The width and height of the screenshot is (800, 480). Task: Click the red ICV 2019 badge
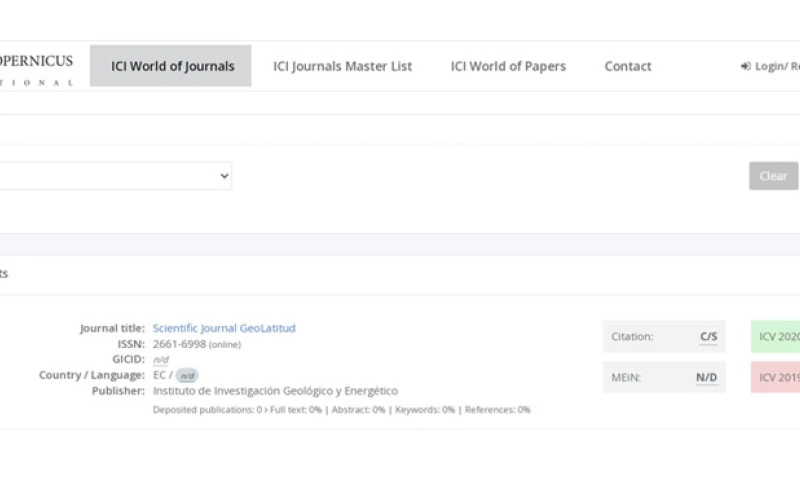776,378
